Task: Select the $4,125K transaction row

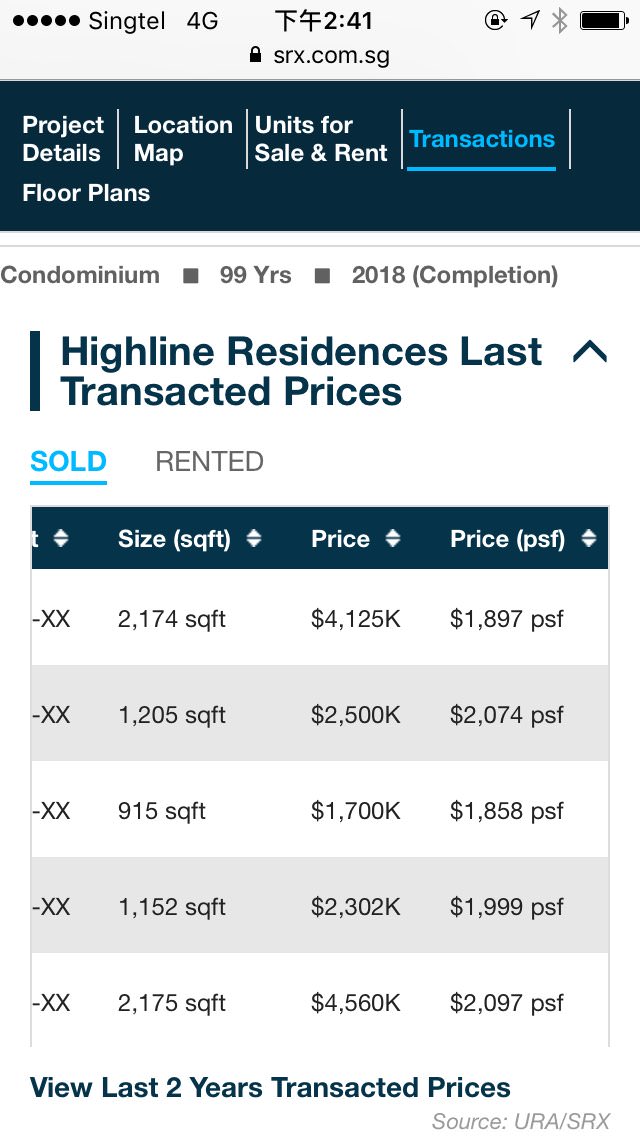Action: pos(320,619)
